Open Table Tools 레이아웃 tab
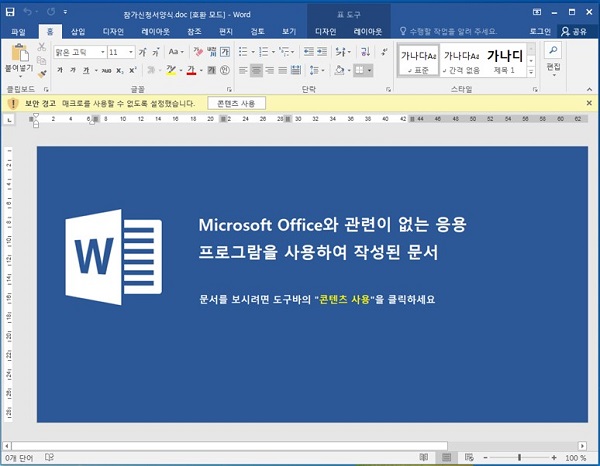The height and width of the screenshot is (466, 600). [x=367, y=32]
